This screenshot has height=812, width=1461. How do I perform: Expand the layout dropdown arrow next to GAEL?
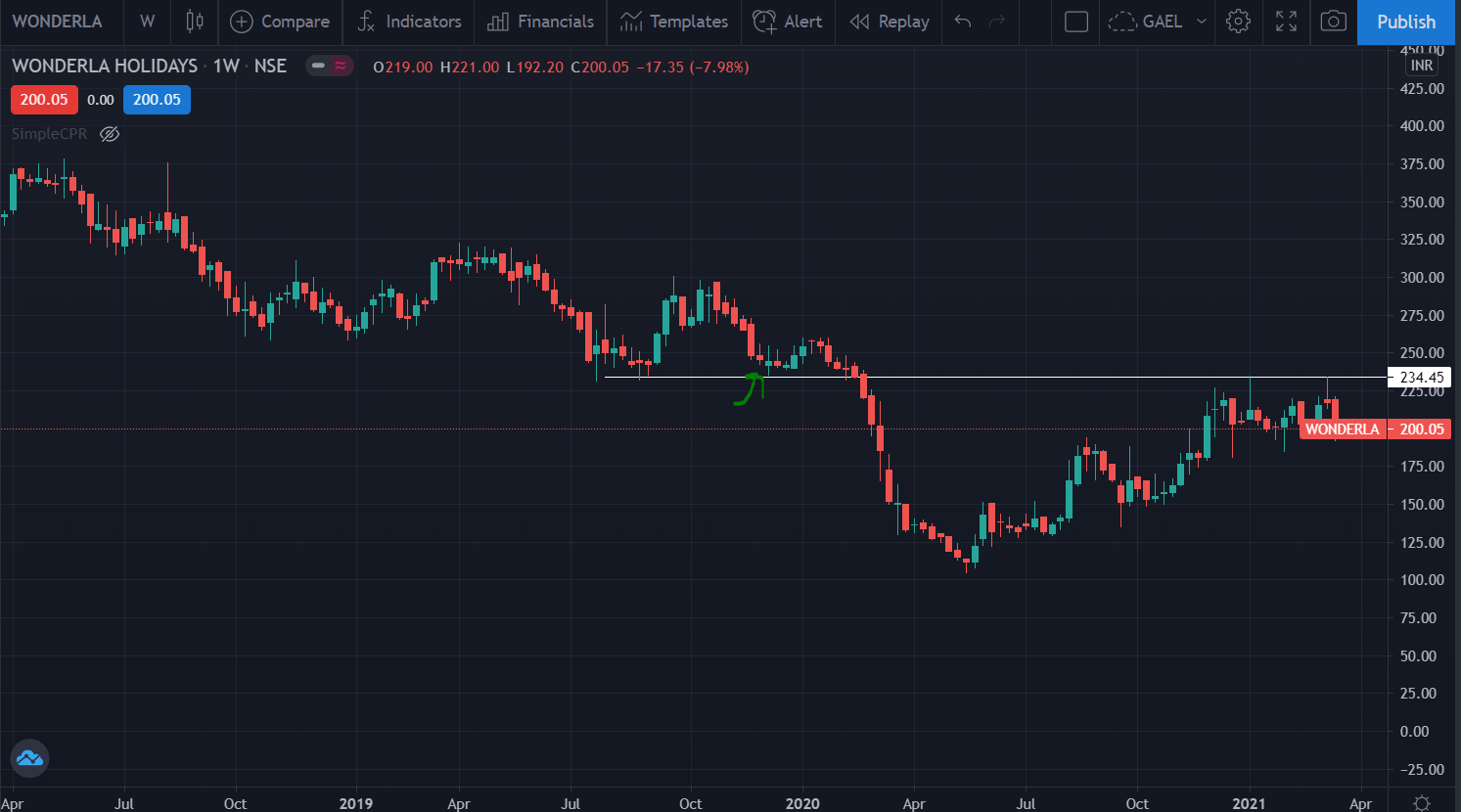[1202, 22]
